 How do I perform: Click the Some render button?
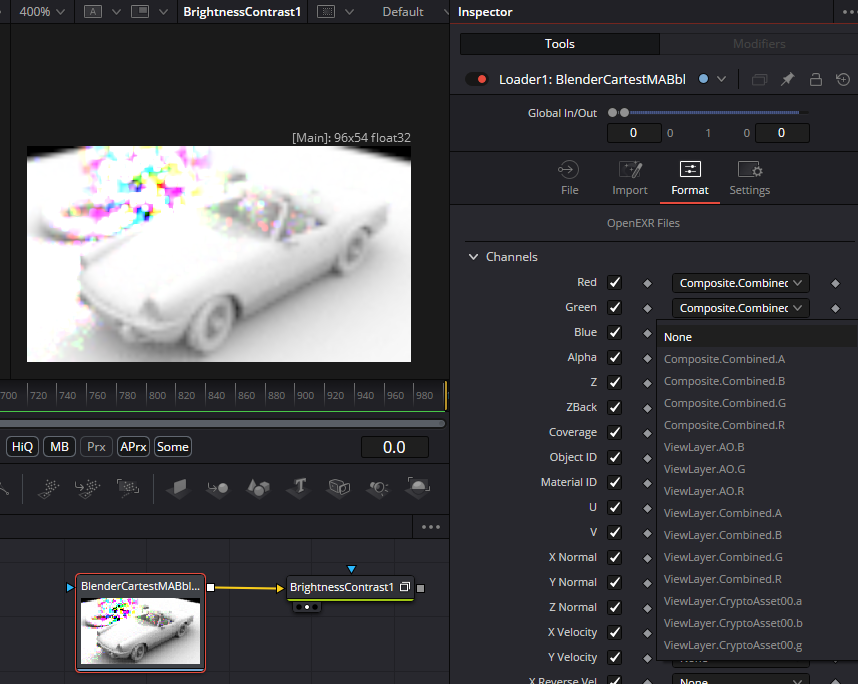pyautogui.click(x=173, y=447)
